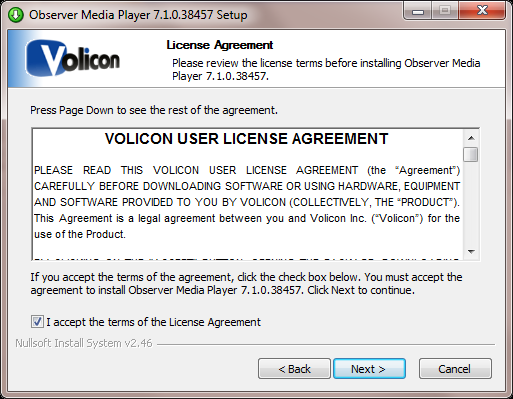Return to previous page with < Back
The image size is (513, 399).
294,369
